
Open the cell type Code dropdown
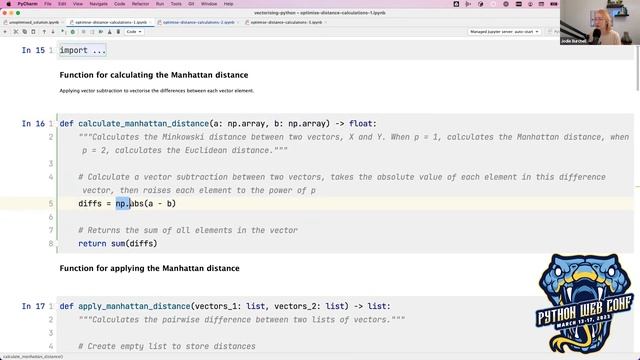click(134, 31)
